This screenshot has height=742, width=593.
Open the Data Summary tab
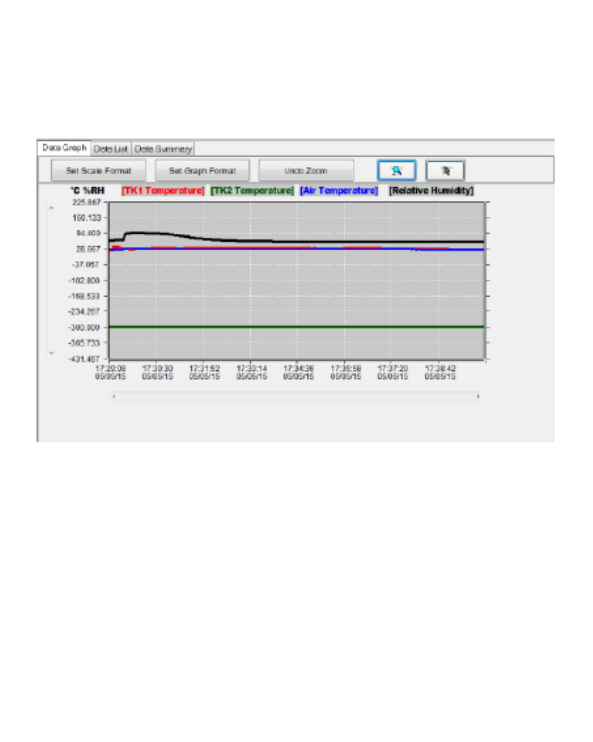(x=163, y=149)
